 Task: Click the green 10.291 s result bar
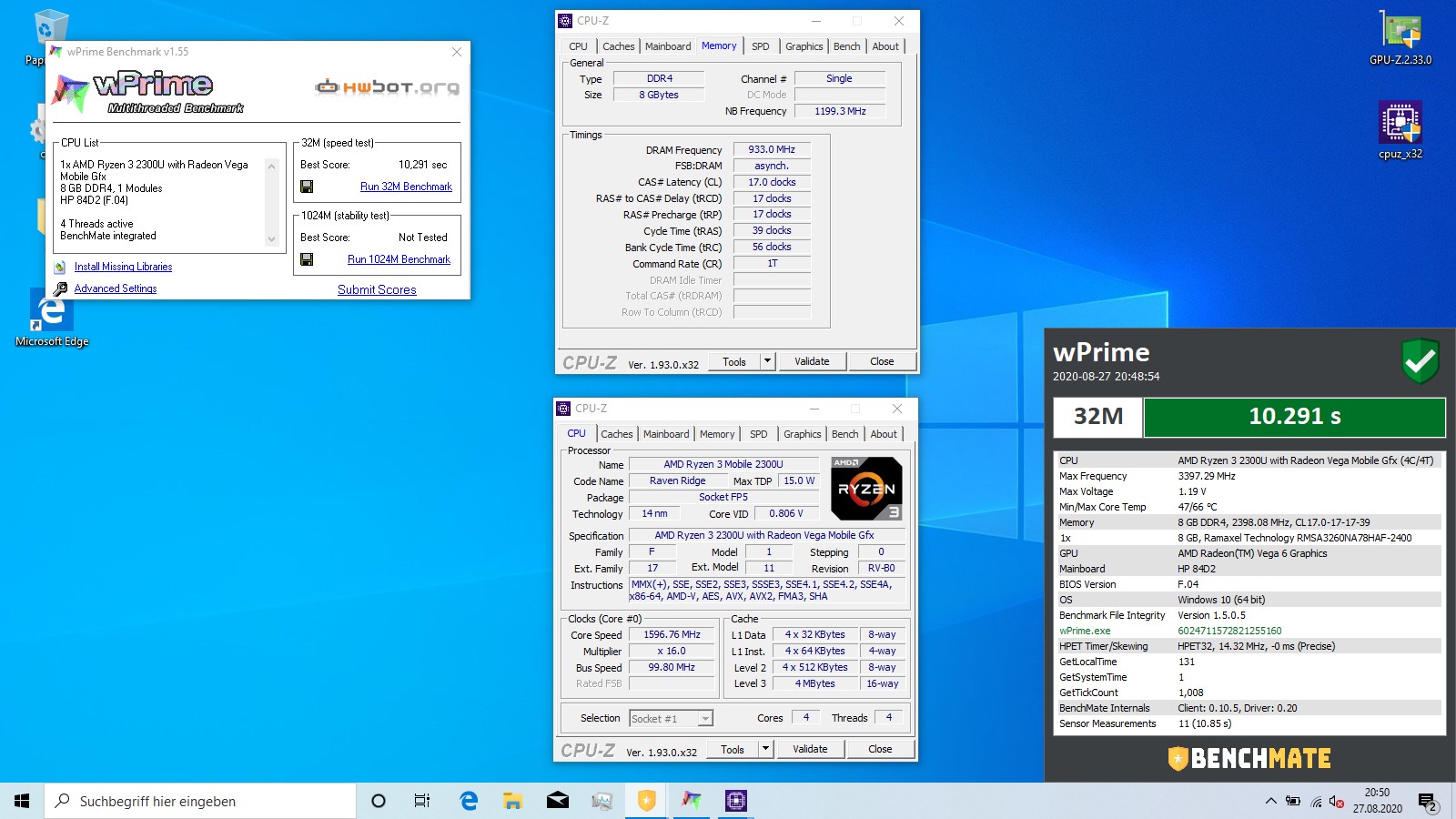point(1295,417)
